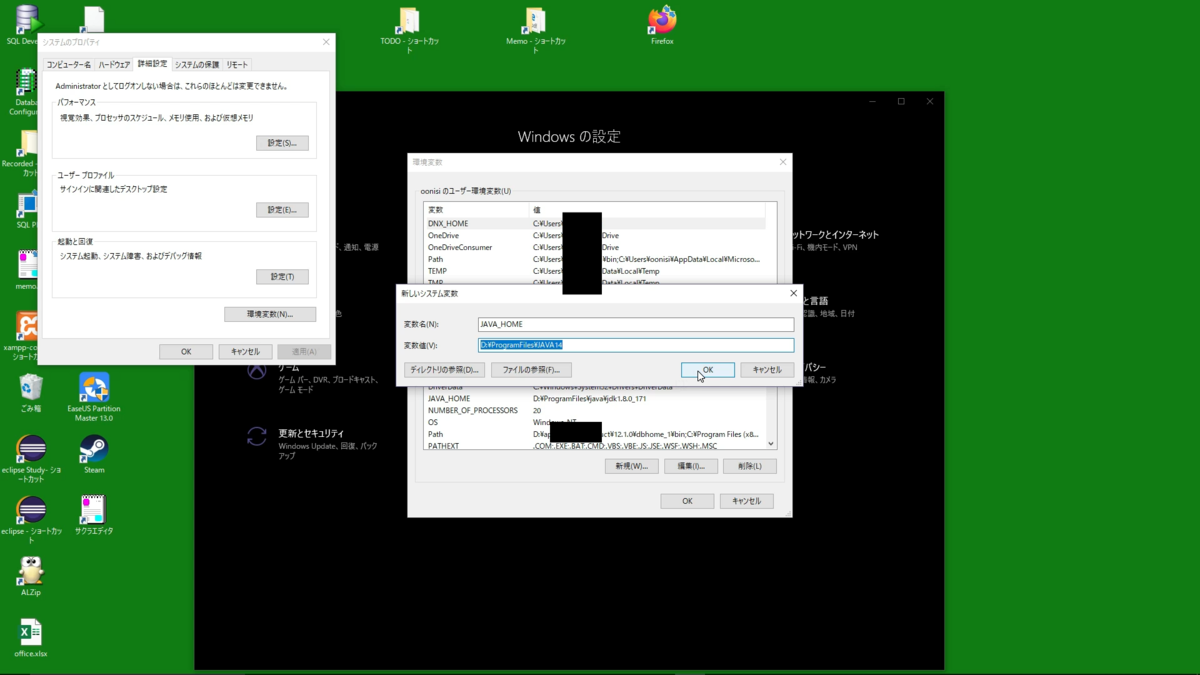Open the SQL Developer desktop icon

click(24, 26)
